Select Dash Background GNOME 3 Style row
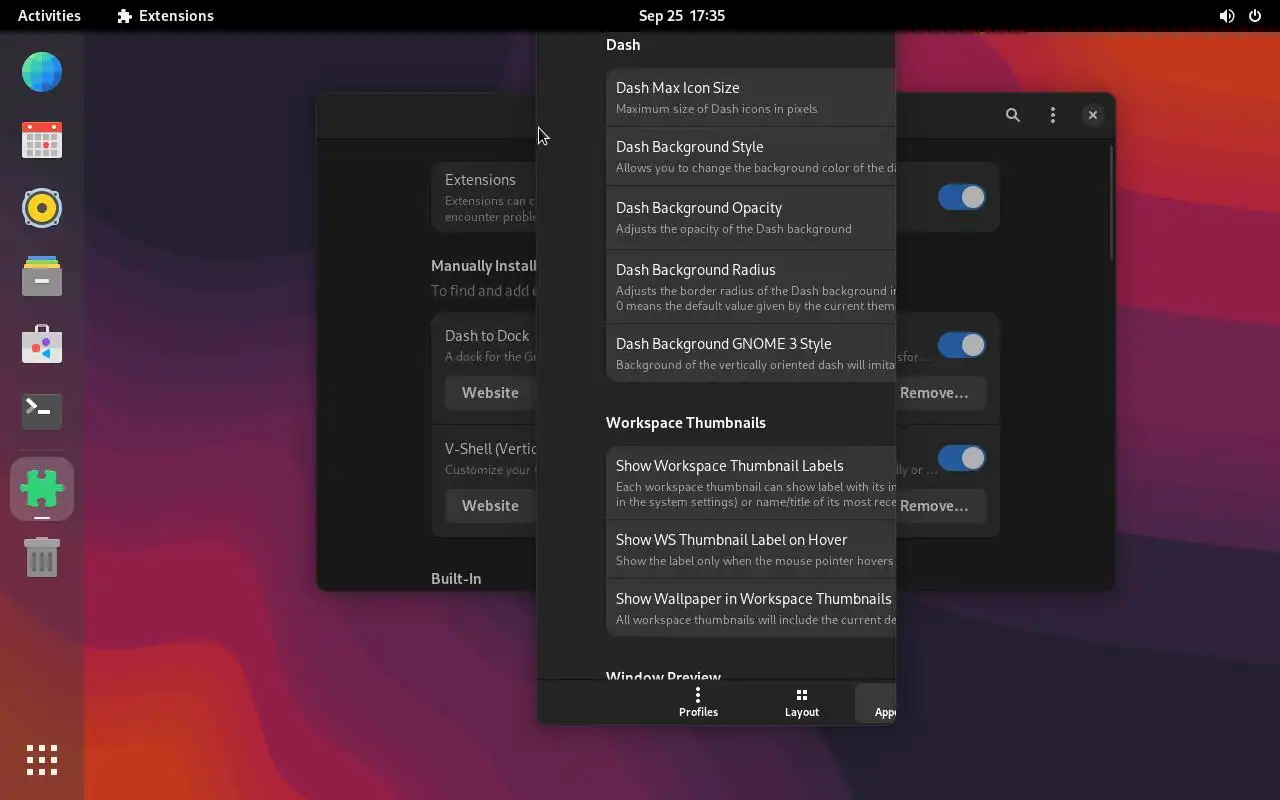This screenshot has height=800, width=1280. [x=751, y=353]
